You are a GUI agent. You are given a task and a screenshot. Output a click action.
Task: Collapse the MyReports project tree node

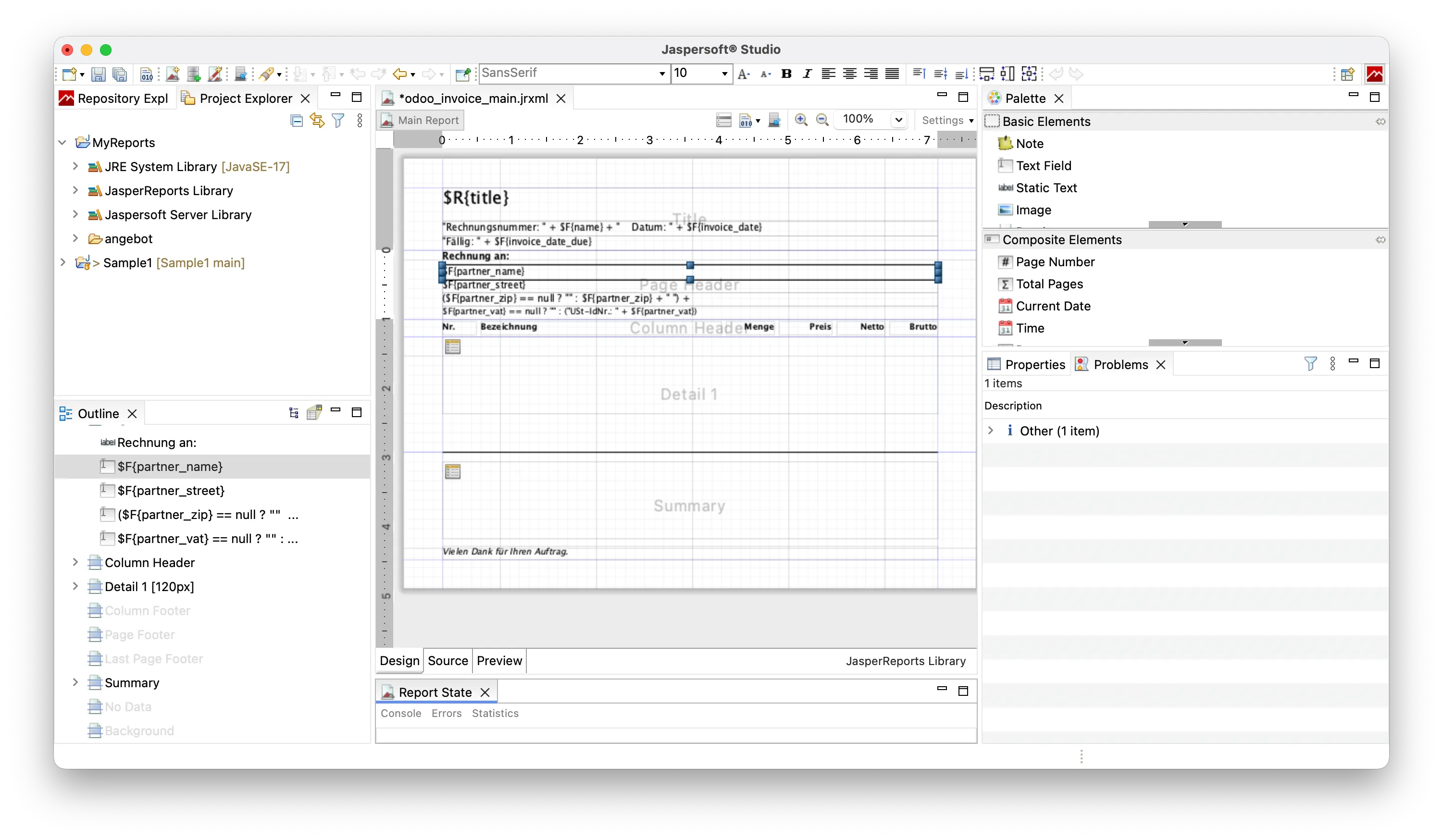click(x=62, y=143)
